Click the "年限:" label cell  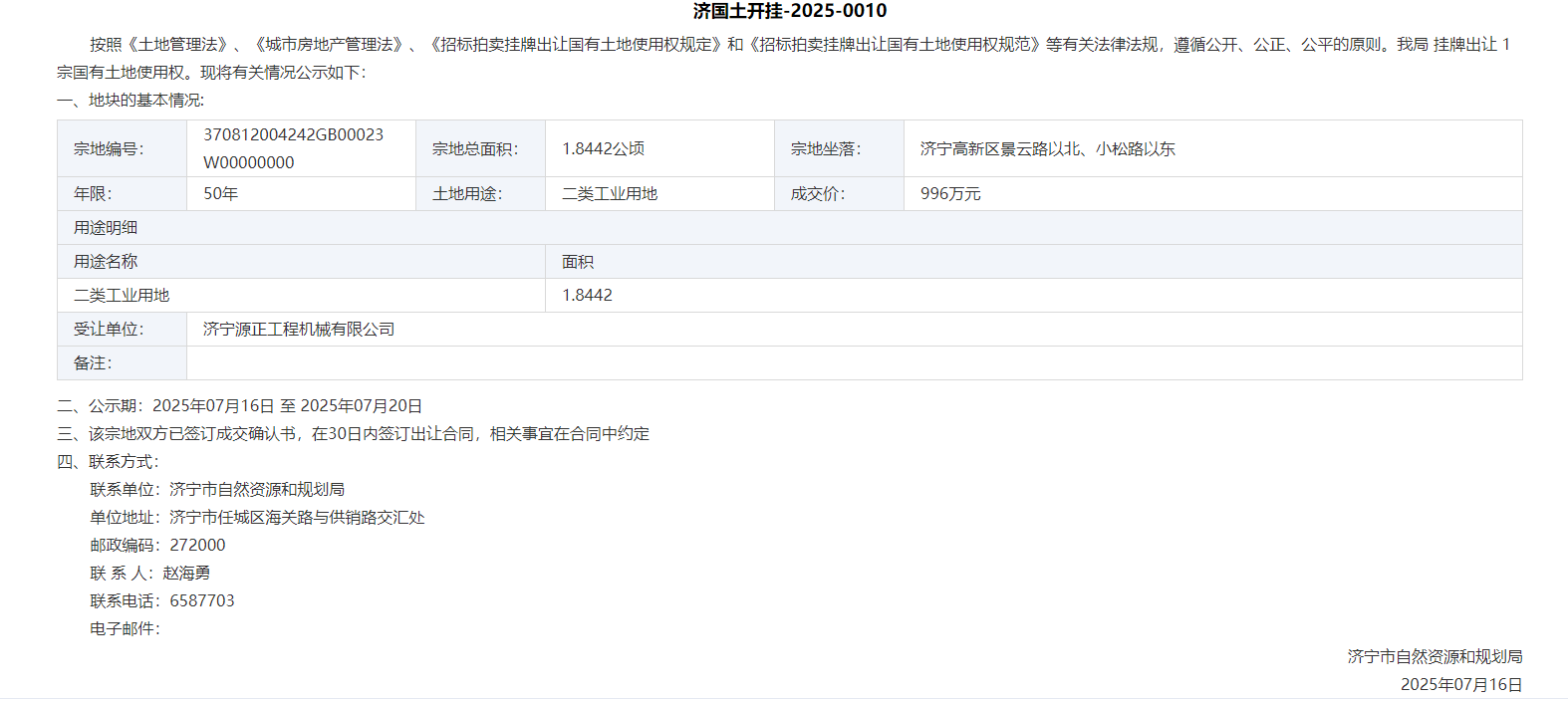(x=122, y=194)
